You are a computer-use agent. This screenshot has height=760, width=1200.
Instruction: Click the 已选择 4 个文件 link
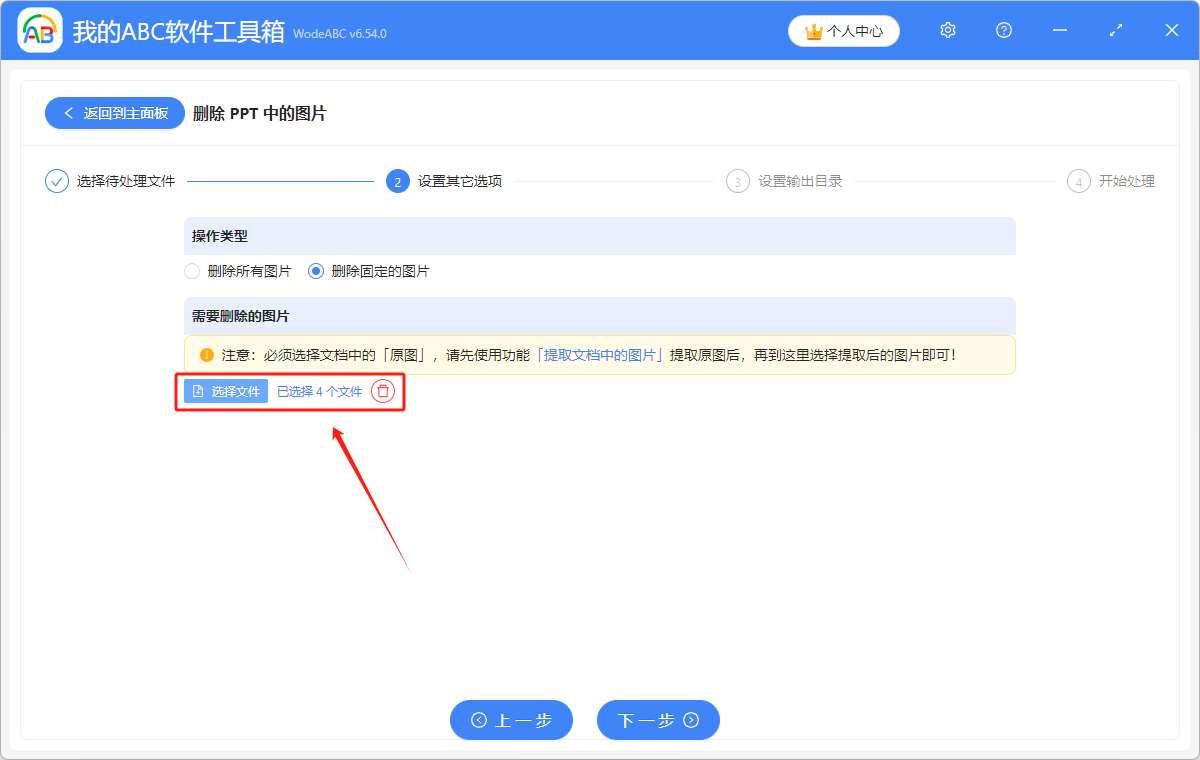pos(320,391)
